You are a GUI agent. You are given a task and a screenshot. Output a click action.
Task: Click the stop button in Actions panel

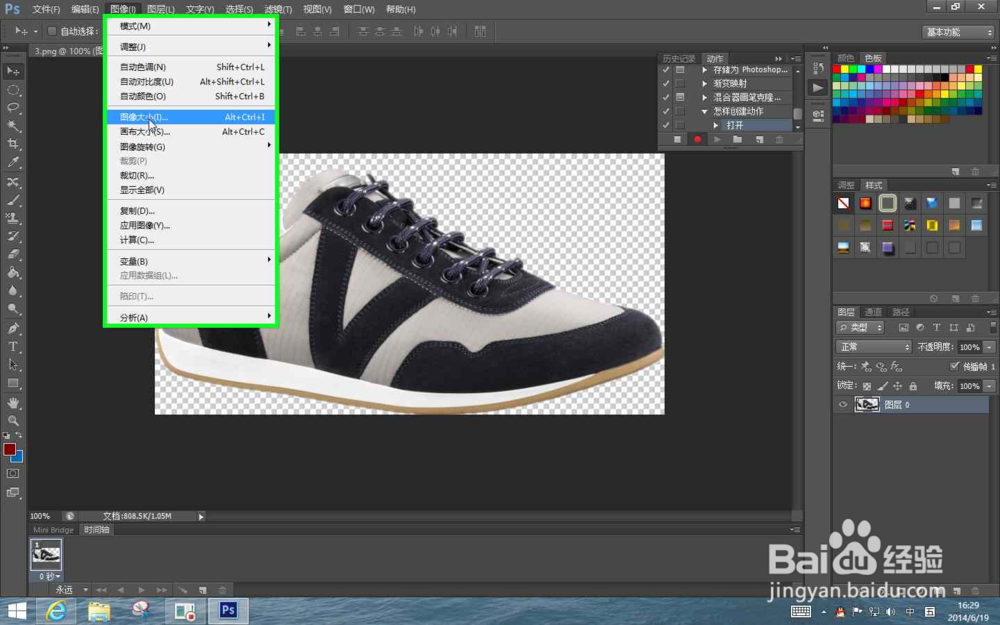tap(677, 139)
